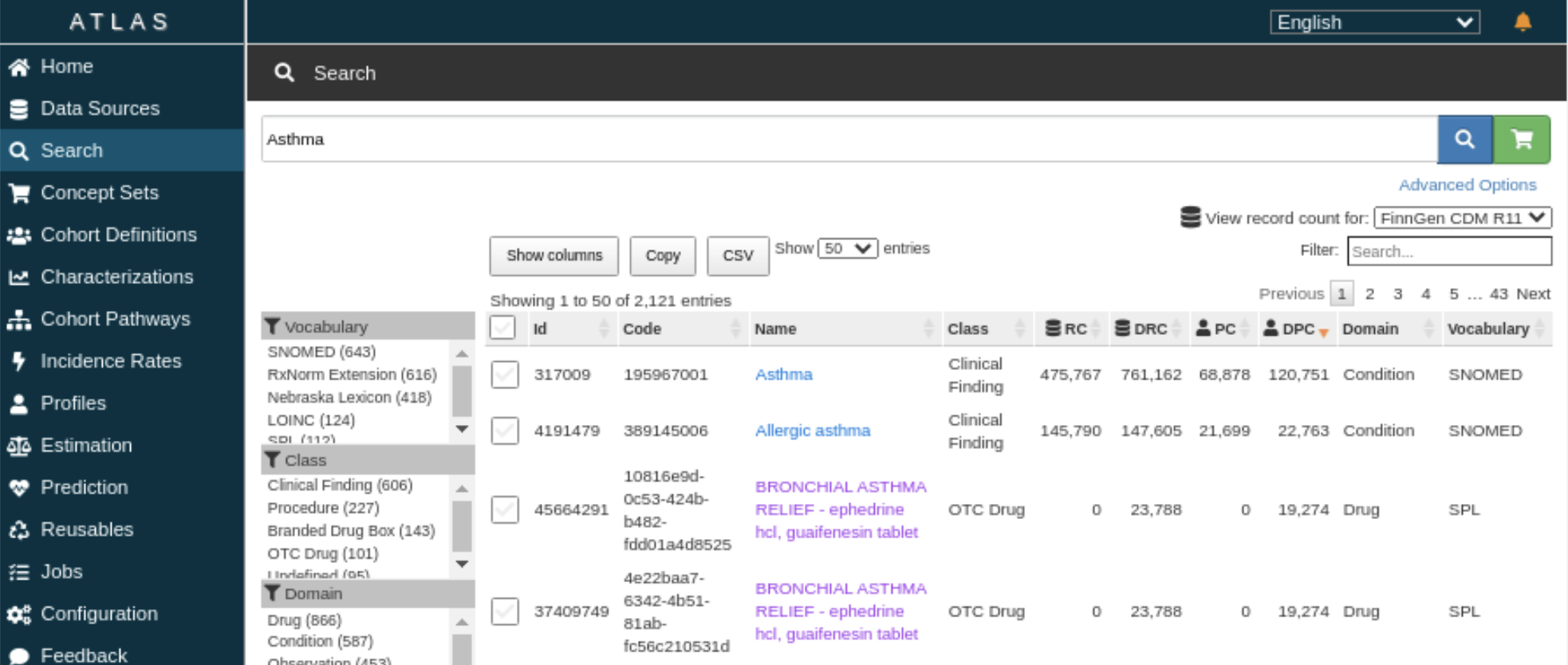The height and width of the screenshot is (665, 1568).
Task: Tick the checkbox for the Asthma row
Action: click(505, 374)
